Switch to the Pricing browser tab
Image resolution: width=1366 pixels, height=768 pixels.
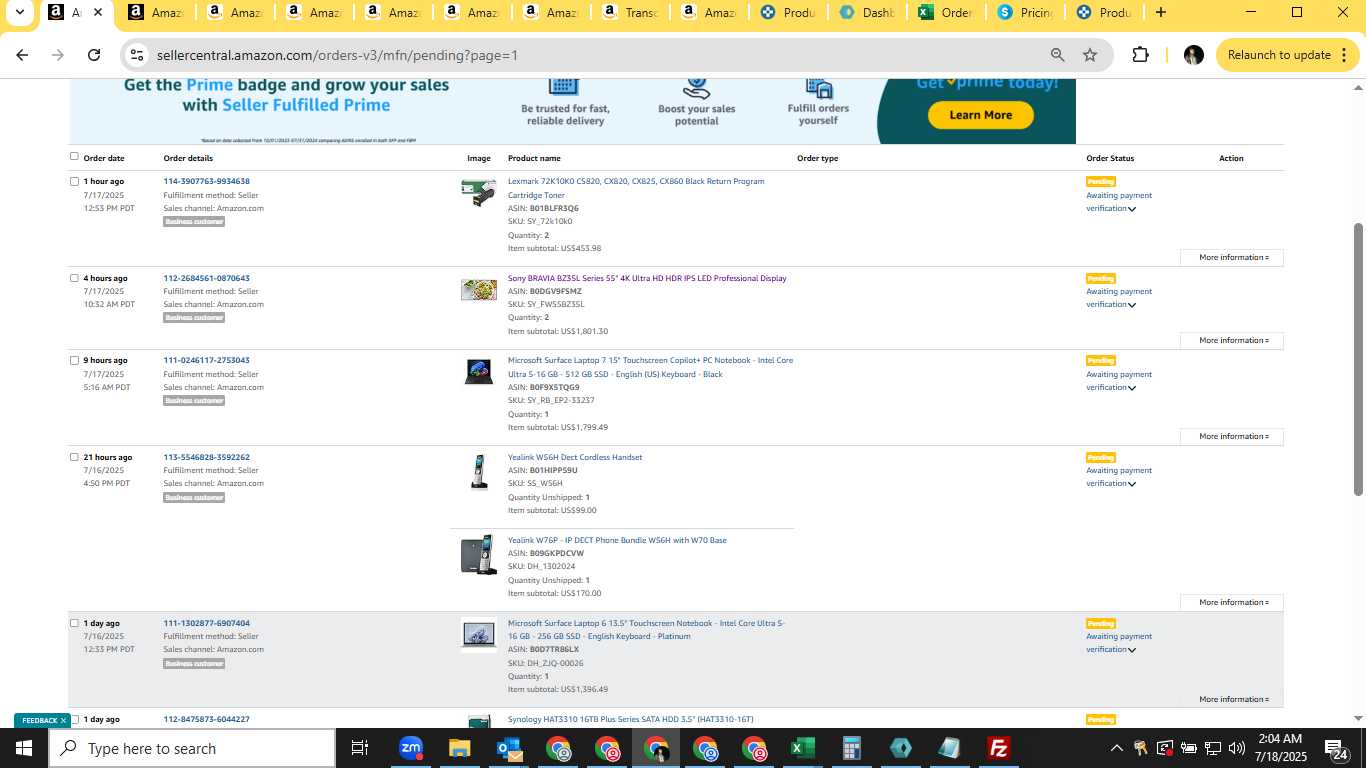[1026, 13]
